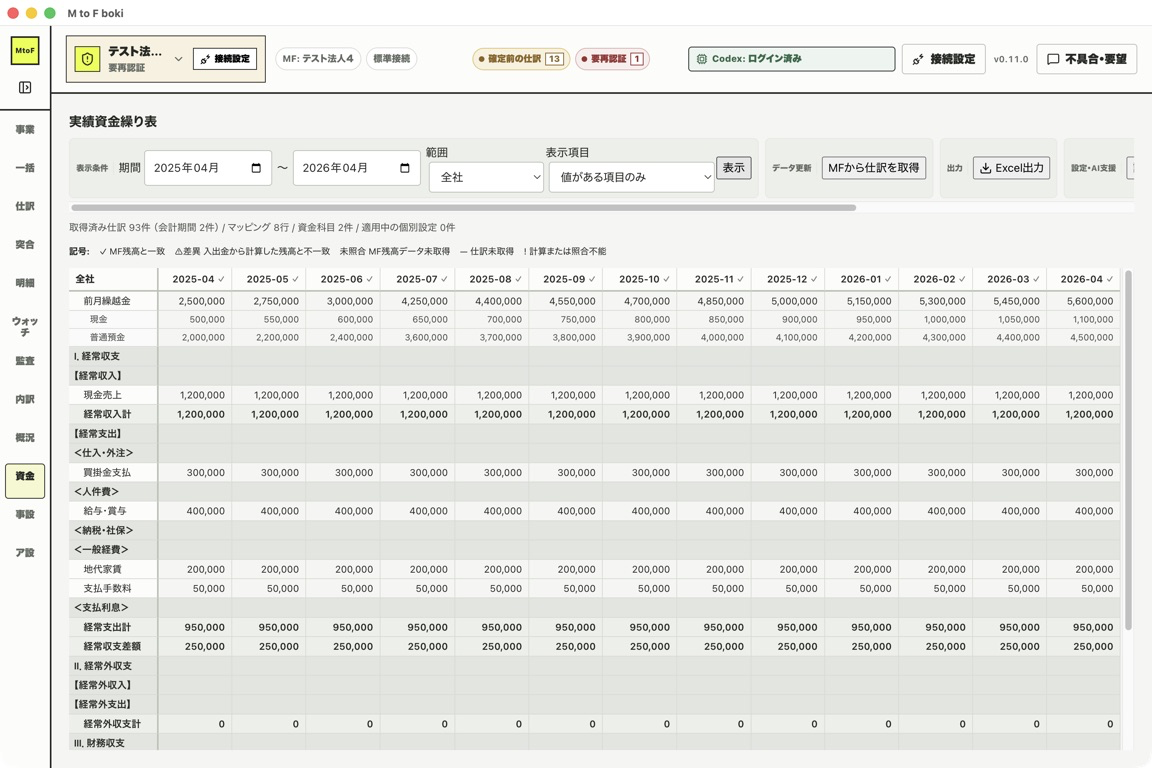Switch to the 突合 sidebar section
The width and height of the screenshot is (1152, 768).
pyautogui.click(x=25, y=244)
